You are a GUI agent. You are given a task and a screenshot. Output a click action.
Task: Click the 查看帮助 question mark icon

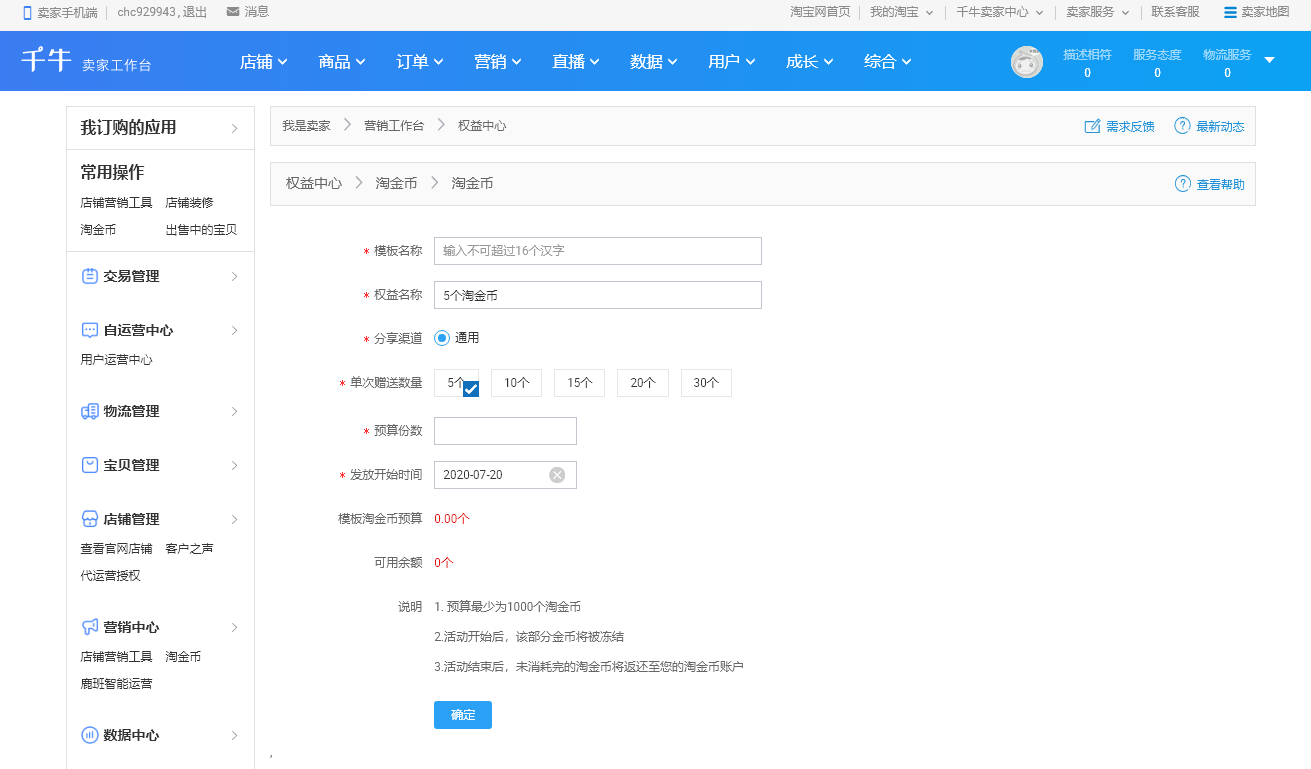(x=1182, y=184)
